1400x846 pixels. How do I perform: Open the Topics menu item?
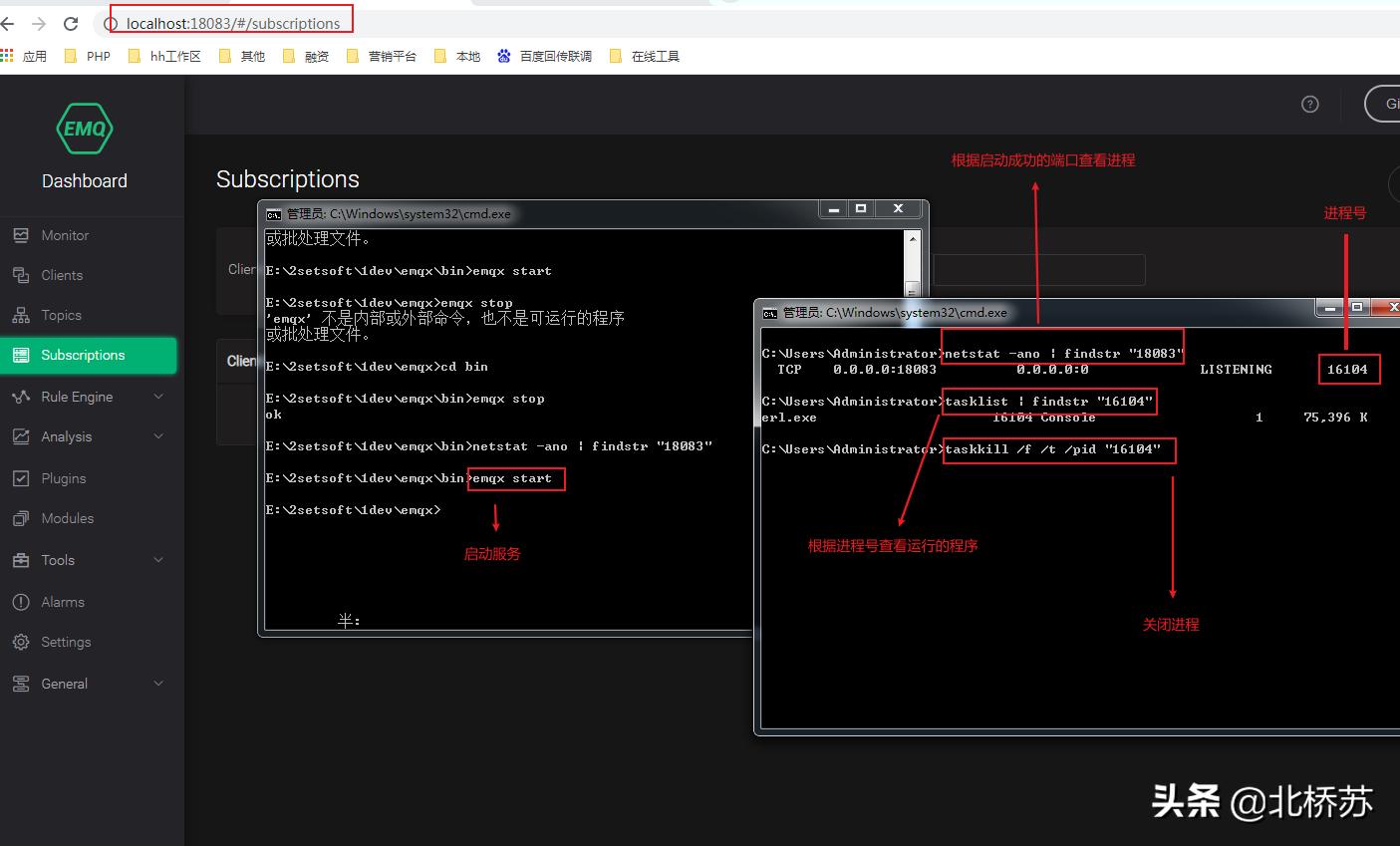coord(89,315)
